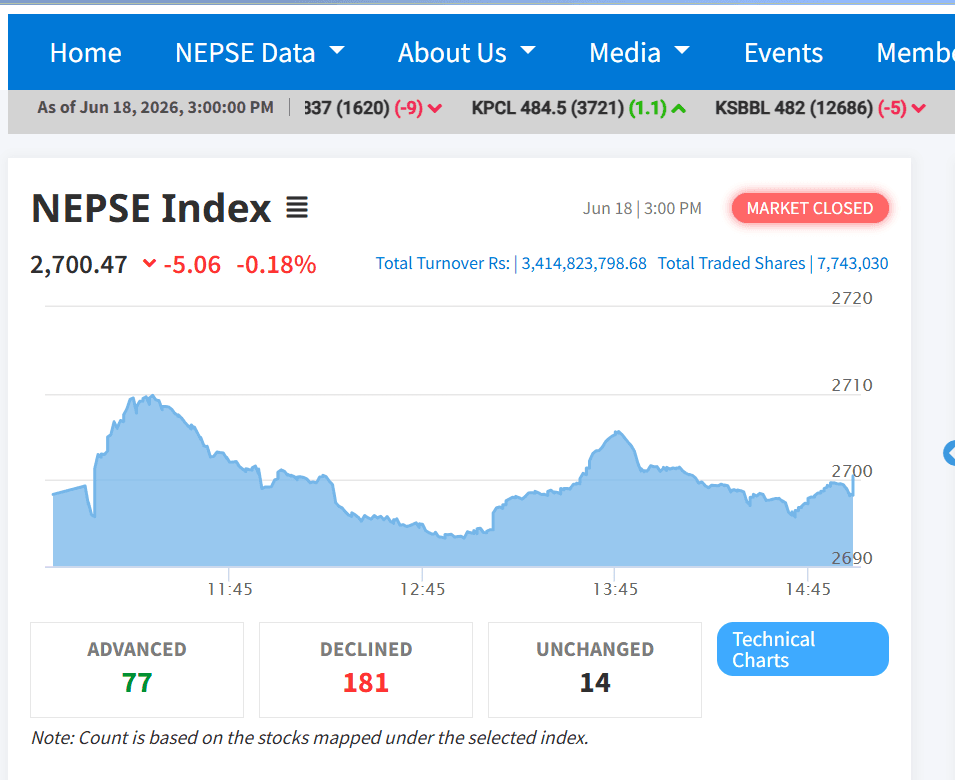
Task: Click the 2710 y-axis label
Action: 852,385
